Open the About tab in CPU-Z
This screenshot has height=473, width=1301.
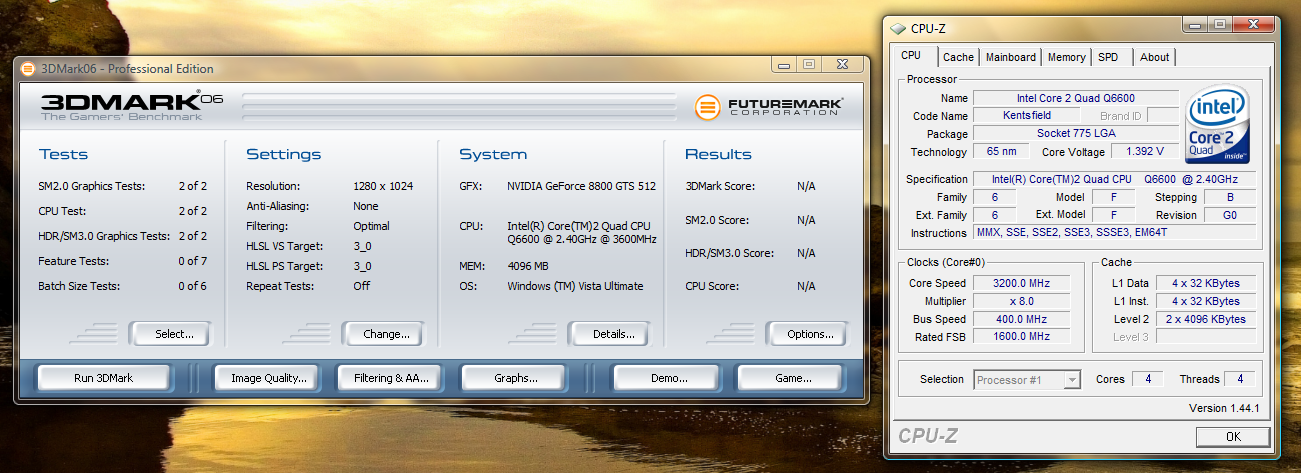1155,57
